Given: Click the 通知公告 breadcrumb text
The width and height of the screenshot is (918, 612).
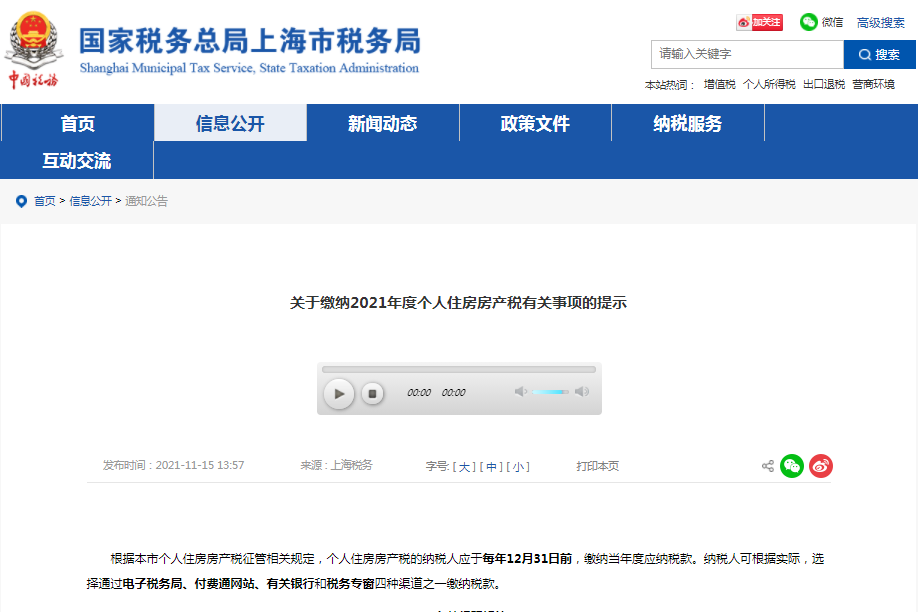Looking at the screenshot, I should [146, 201].
